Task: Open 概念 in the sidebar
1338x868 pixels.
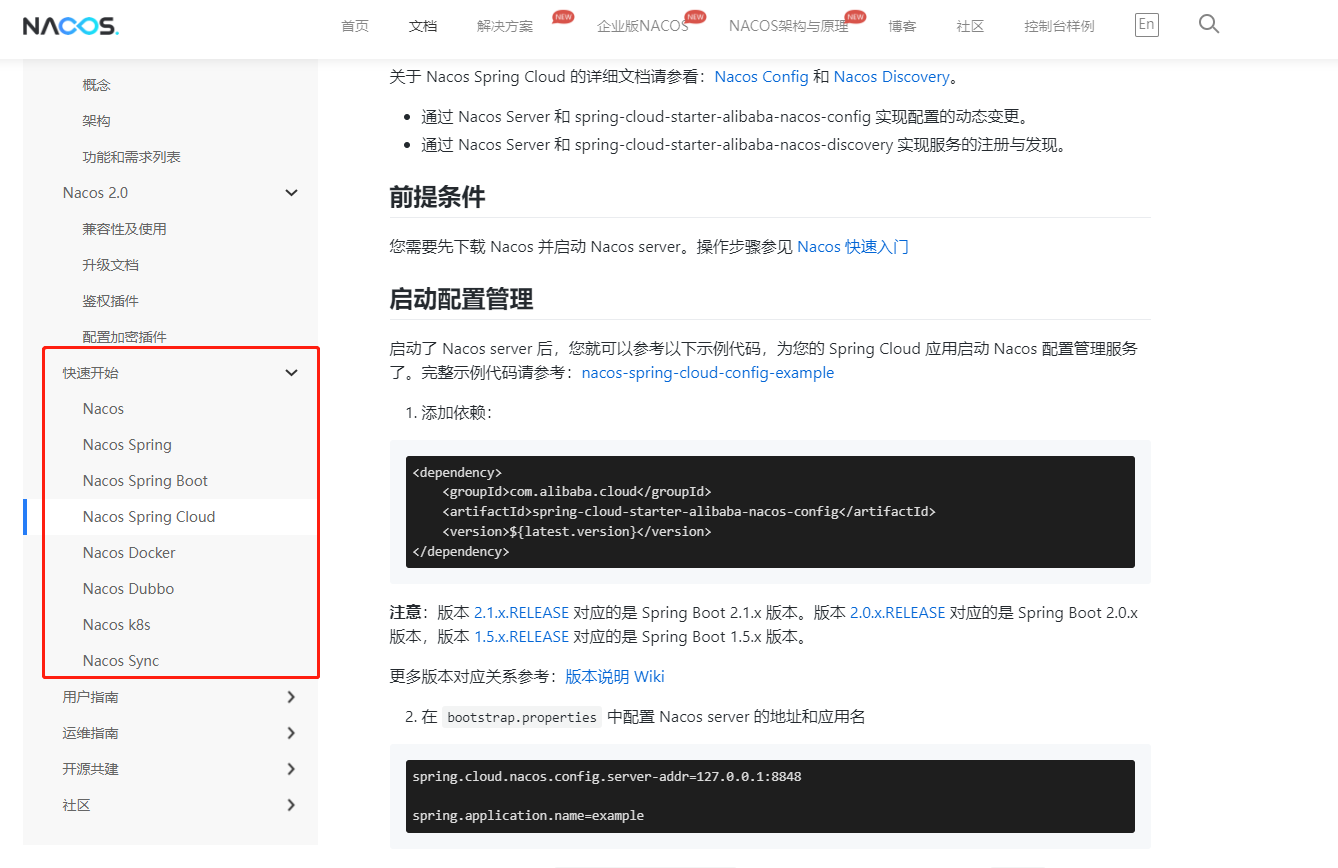Action: 97,85
